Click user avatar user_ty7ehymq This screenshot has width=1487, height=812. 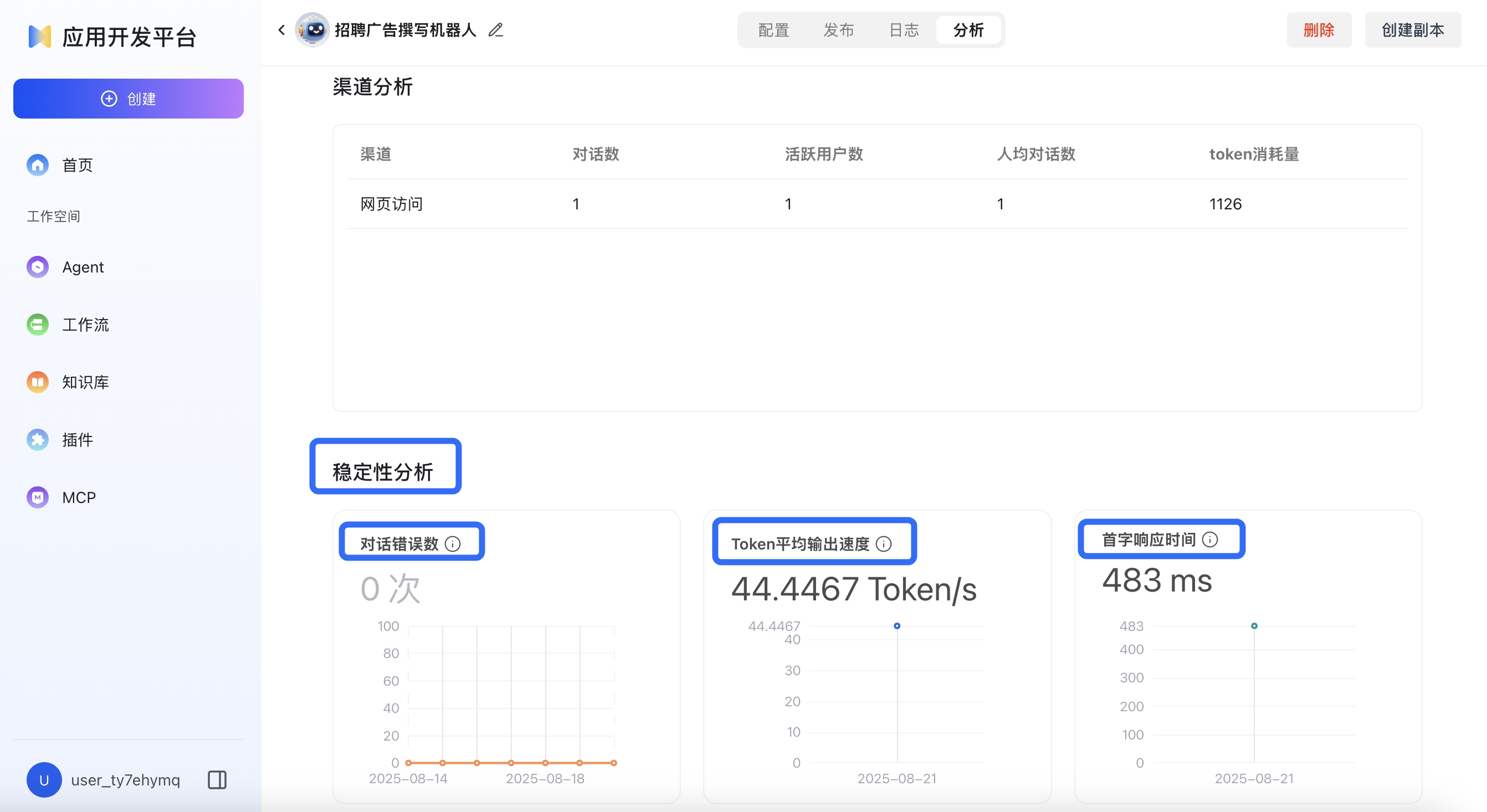[44, 780]
